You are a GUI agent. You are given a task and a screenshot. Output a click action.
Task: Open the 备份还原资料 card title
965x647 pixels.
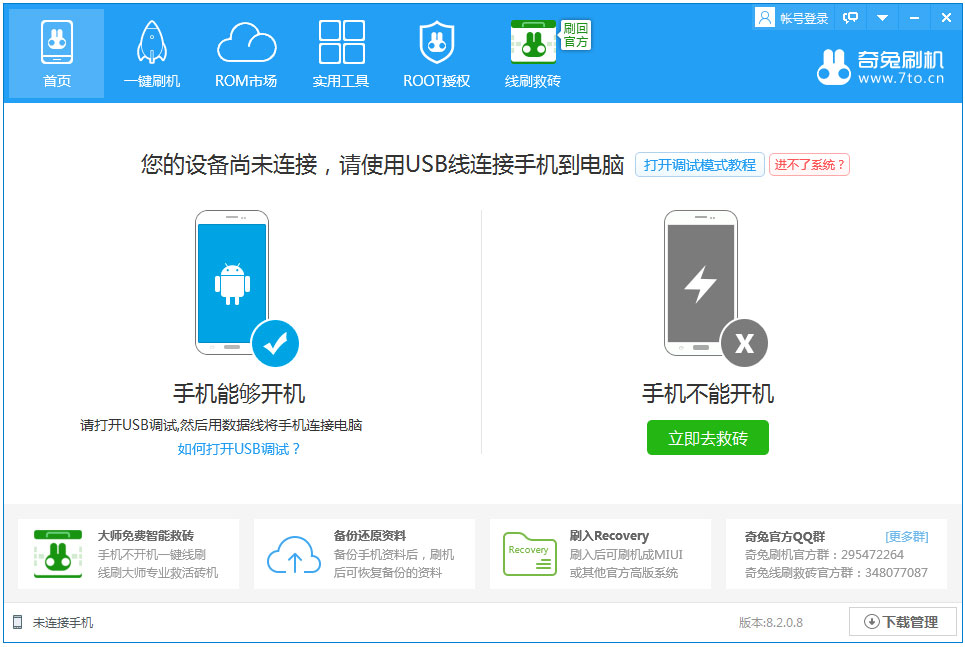[370, 536]
